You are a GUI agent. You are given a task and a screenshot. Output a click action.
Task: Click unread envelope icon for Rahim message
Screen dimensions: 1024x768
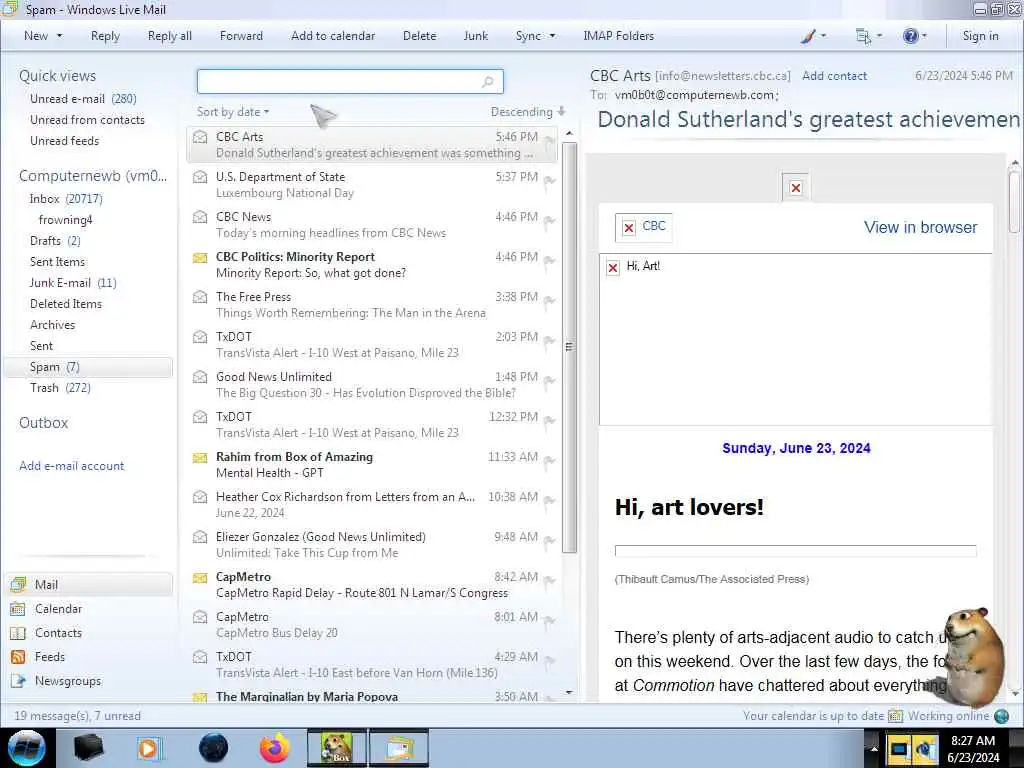[200, 457]
